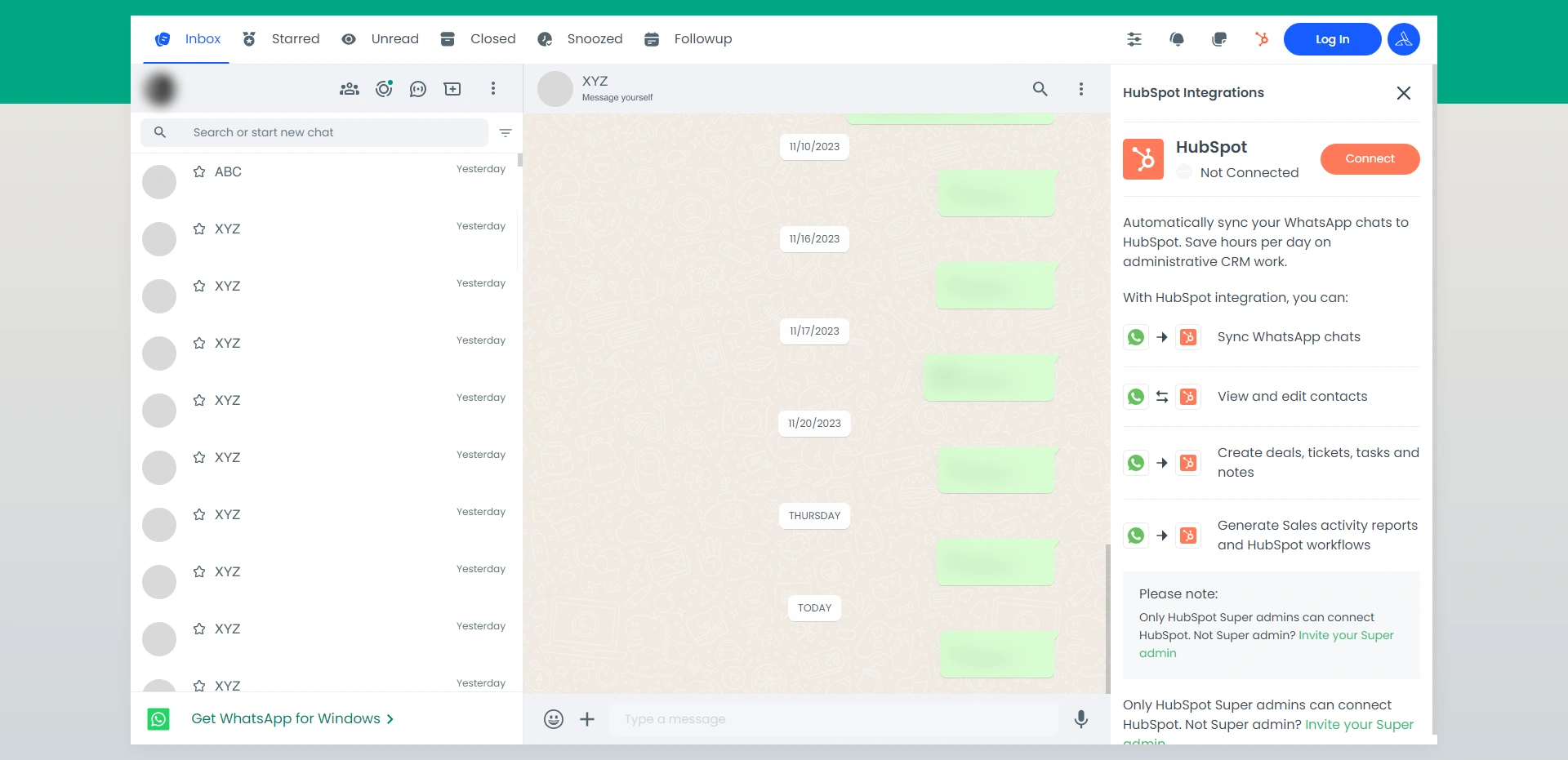Image resolution: width=1568 pixels, height=760 pixels.
Task: Toggle the star on the ABC chat
Action: point(198,172)
